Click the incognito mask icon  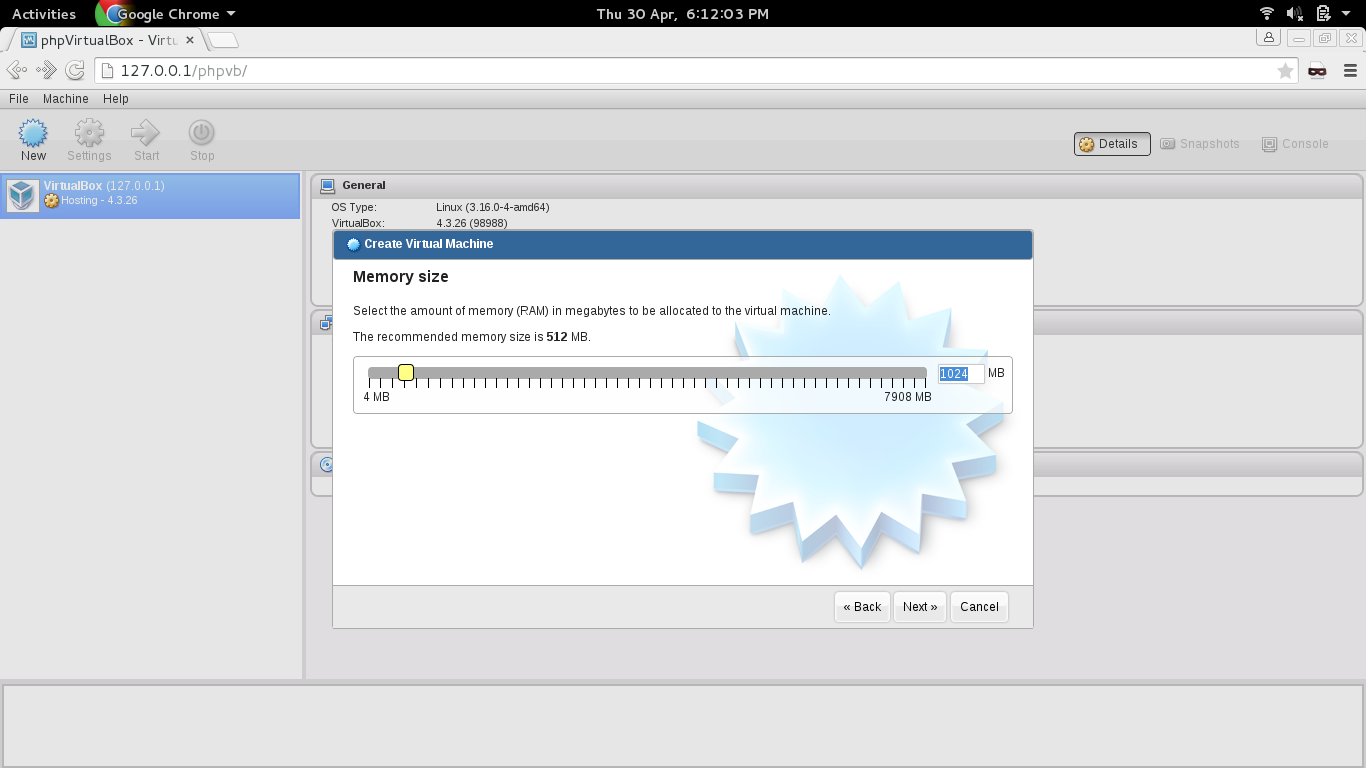pyautogui.click(x=1317, y=70)
